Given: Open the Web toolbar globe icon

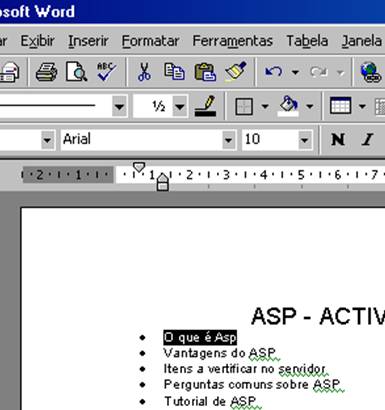Looking at the screenshot, I should click(x=370, y=72).
